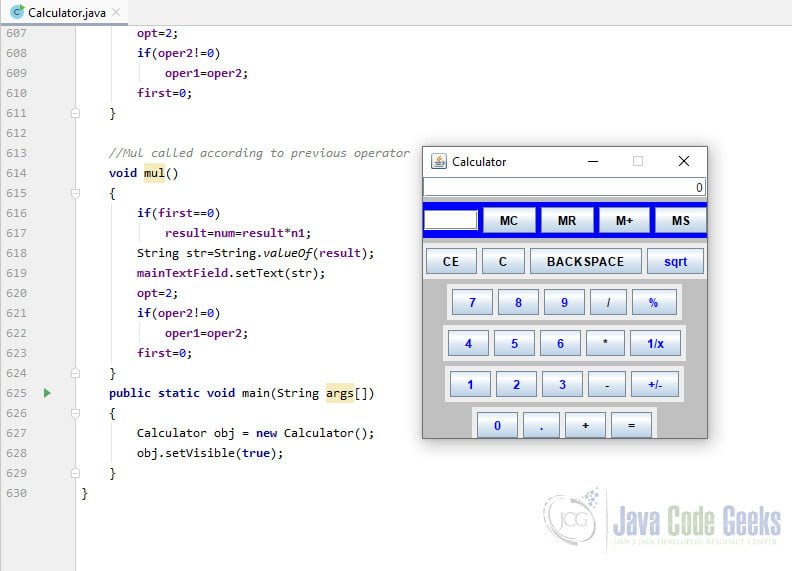792x571 pixels.
Task: Click the MR memory recall button
Action: click(567, 220)
